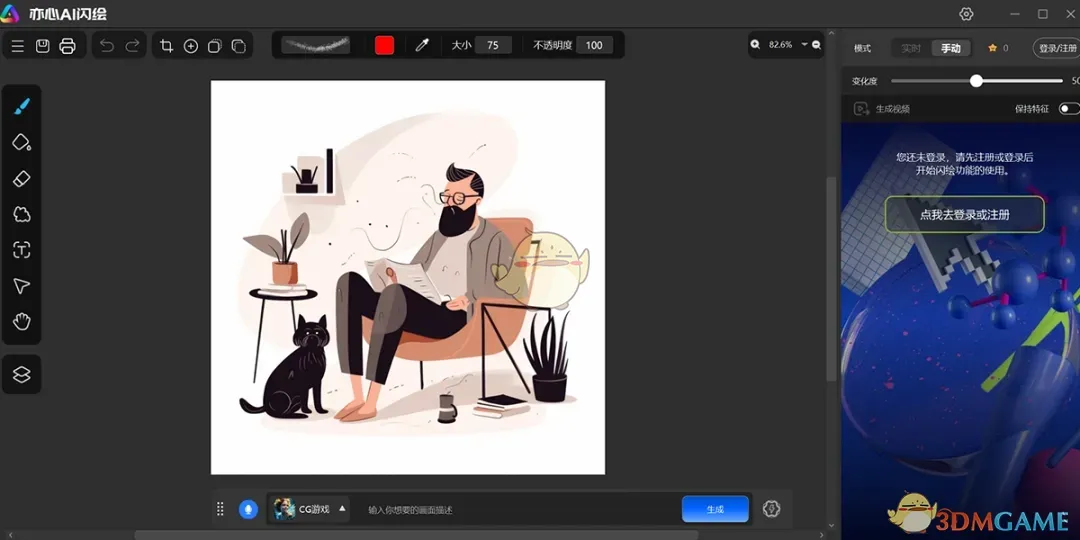Select the Text tool
Screen dimensions: 1080x540
pos(22,250)
